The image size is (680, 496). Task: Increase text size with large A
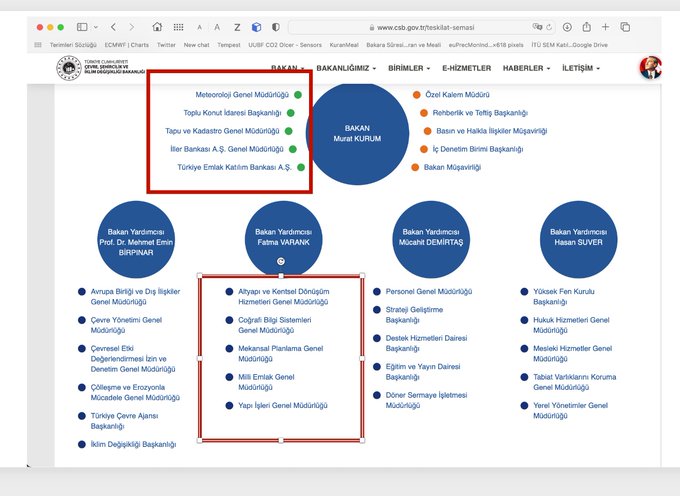[x=217, y=27]
